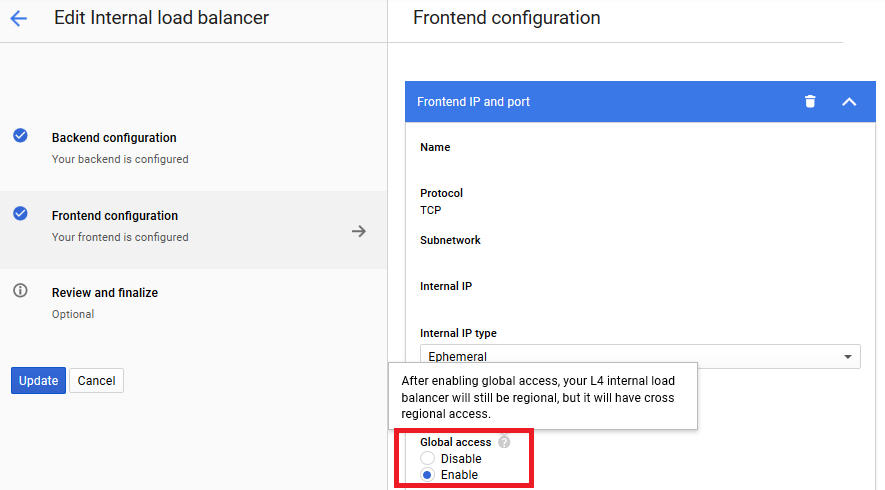Open the Frontend configuration step

pos(115,216)
